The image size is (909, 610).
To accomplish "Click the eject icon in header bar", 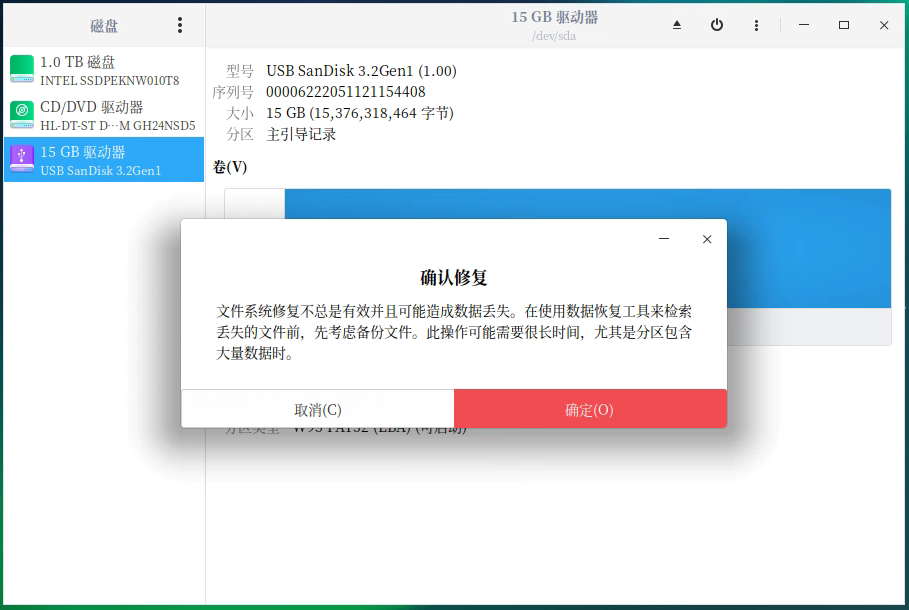I will (677, 25).
